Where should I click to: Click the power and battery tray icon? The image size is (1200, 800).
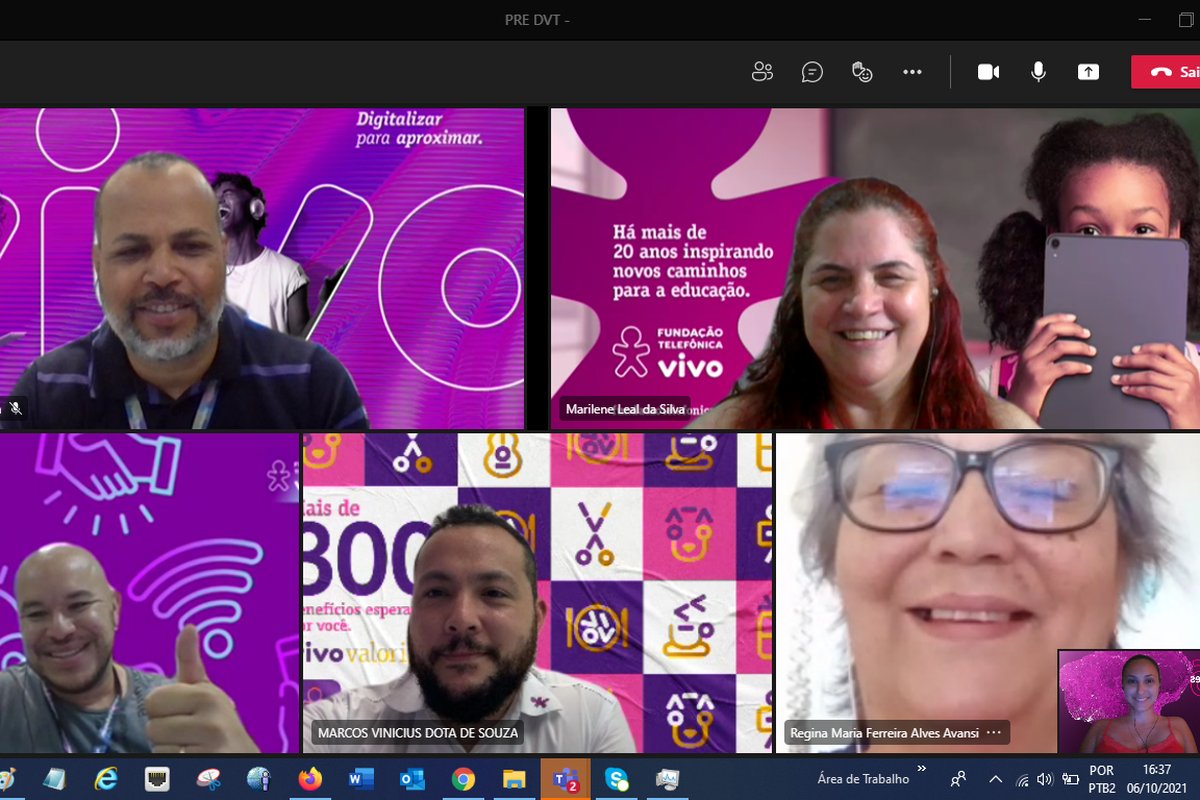1070,779
